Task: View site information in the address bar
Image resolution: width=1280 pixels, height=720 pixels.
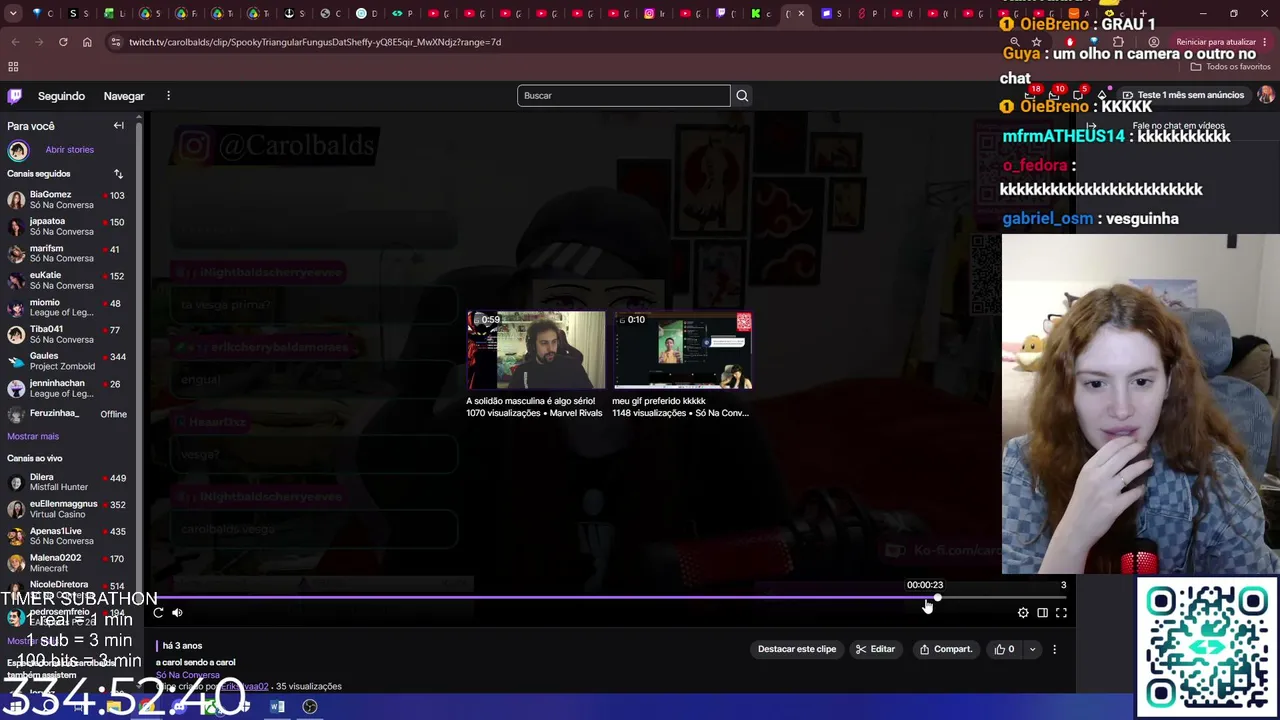Action: coord(116,42)
